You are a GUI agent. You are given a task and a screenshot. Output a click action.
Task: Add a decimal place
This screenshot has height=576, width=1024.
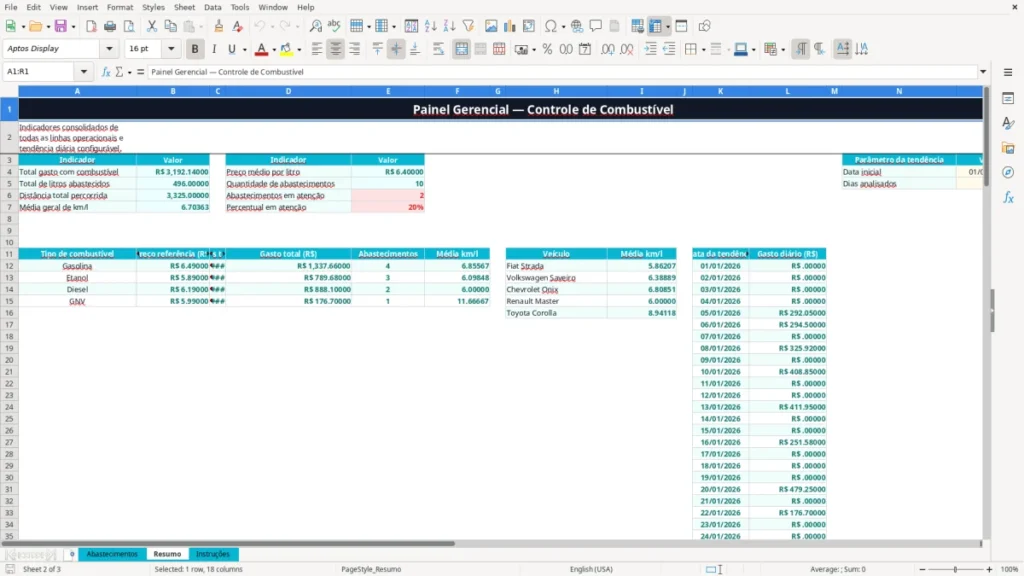(607, 49)
